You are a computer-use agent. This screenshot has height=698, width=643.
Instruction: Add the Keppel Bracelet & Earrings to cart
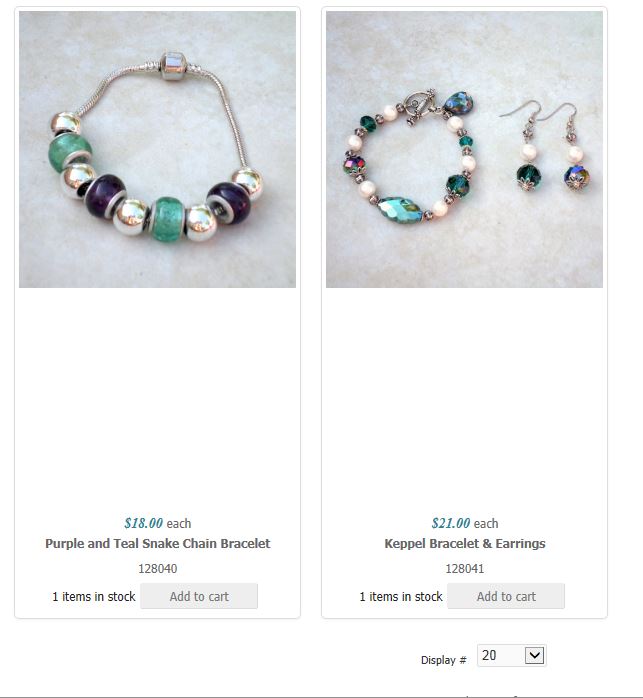click(x=506, y=596)
